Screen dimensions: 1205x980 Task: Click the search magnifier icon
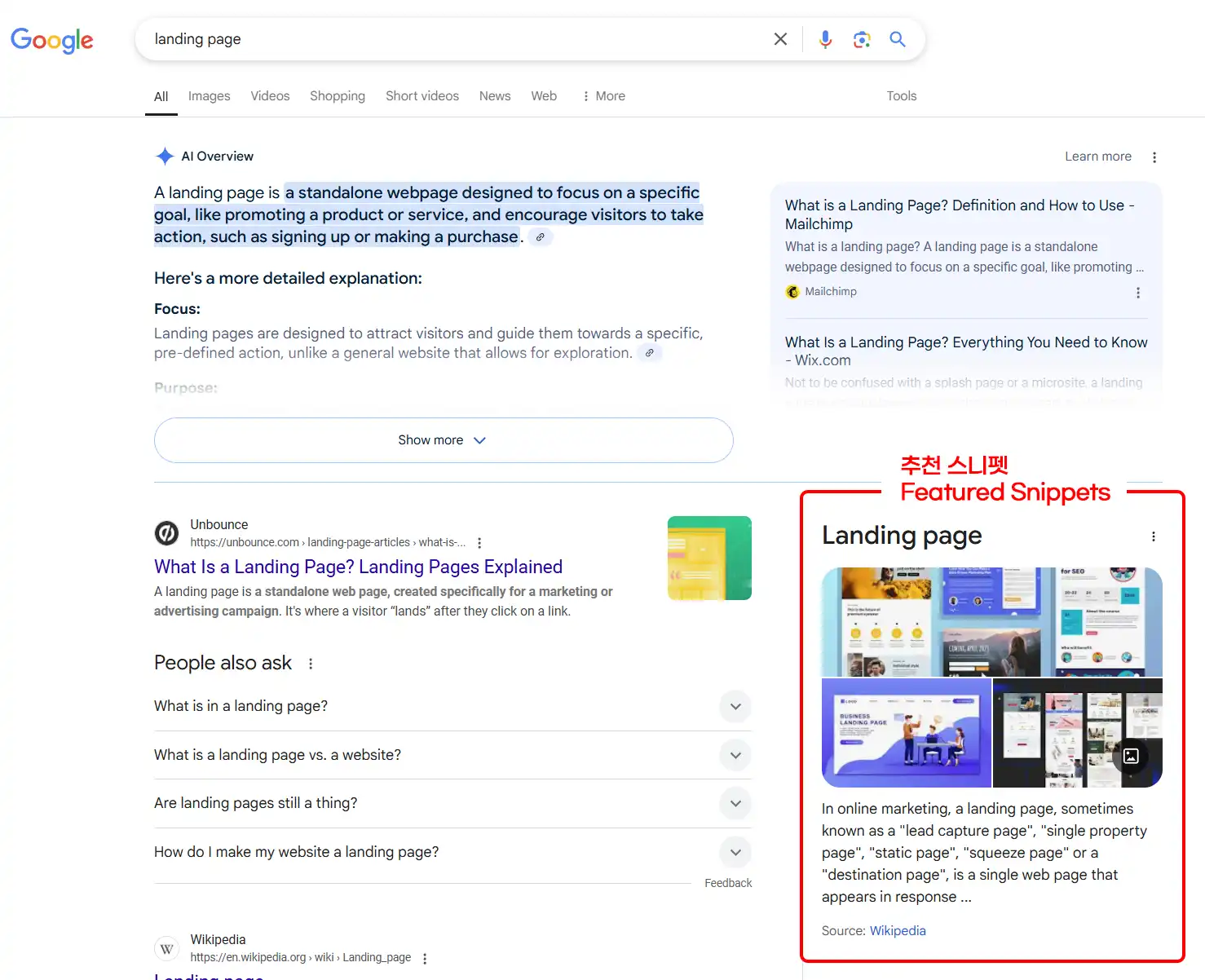(898, 38)
